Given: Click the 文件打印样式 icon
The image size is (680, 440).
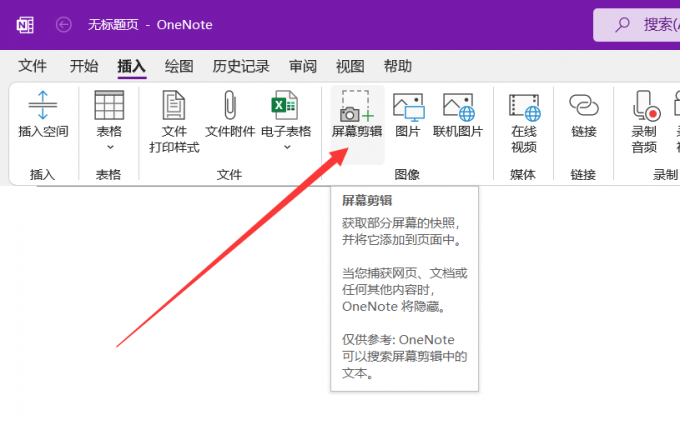Looking at the screenshot, I should coord(174,105).
